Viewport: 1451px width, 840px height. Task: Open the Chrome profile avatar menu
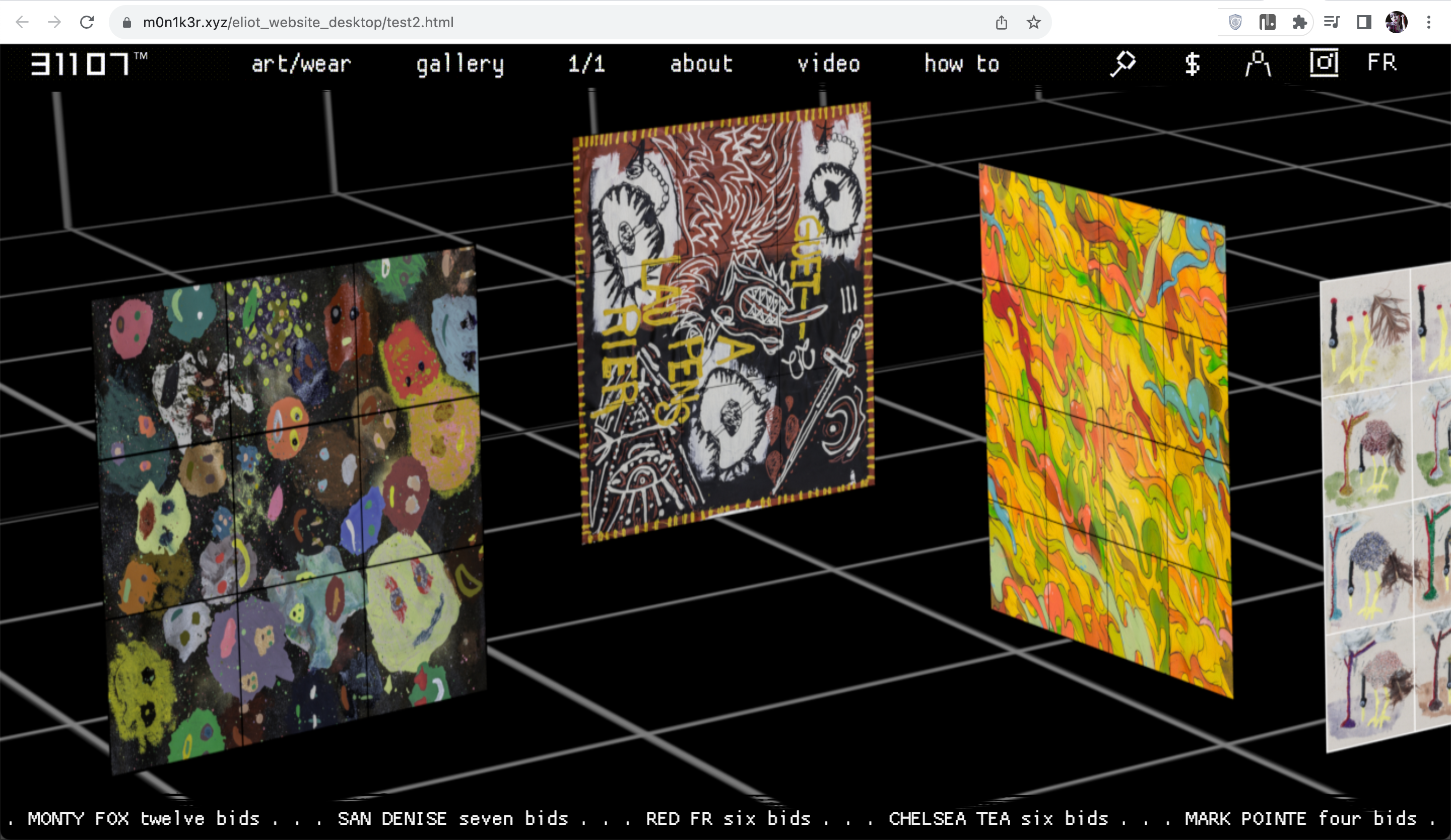1396,23
